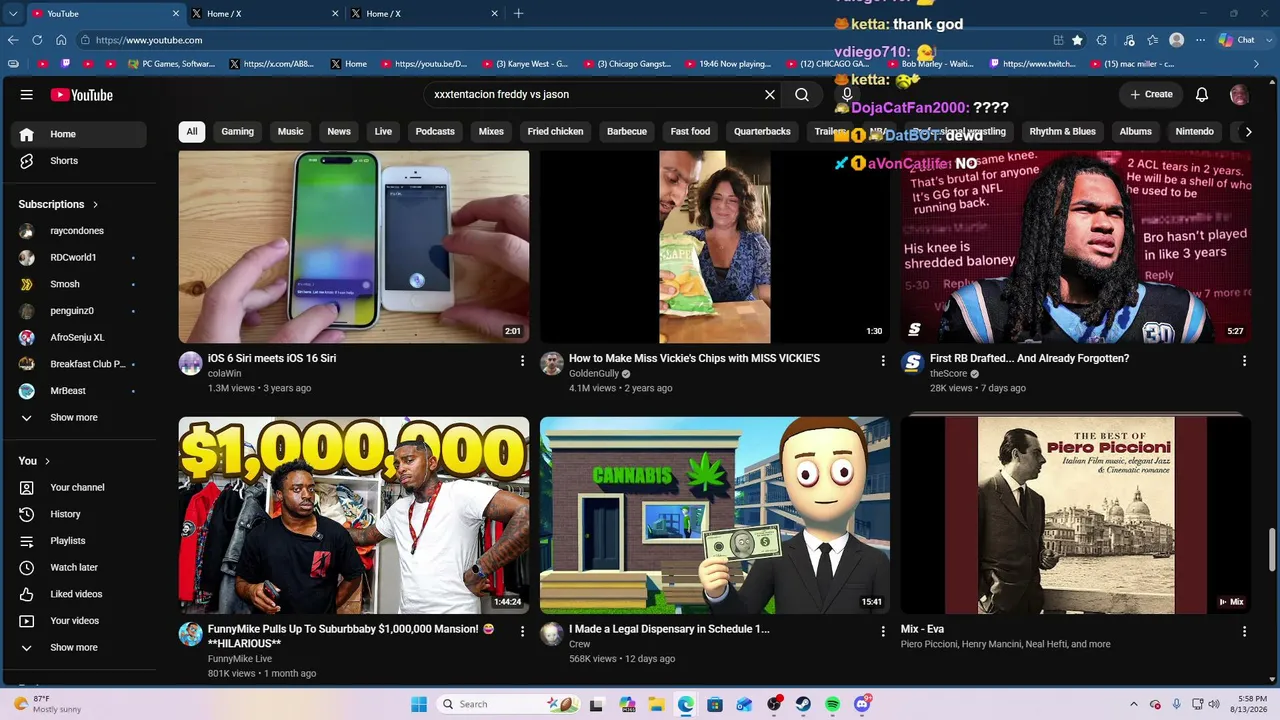Open theScore channel avatar
1280x720 pixels.
coord(912,363)
